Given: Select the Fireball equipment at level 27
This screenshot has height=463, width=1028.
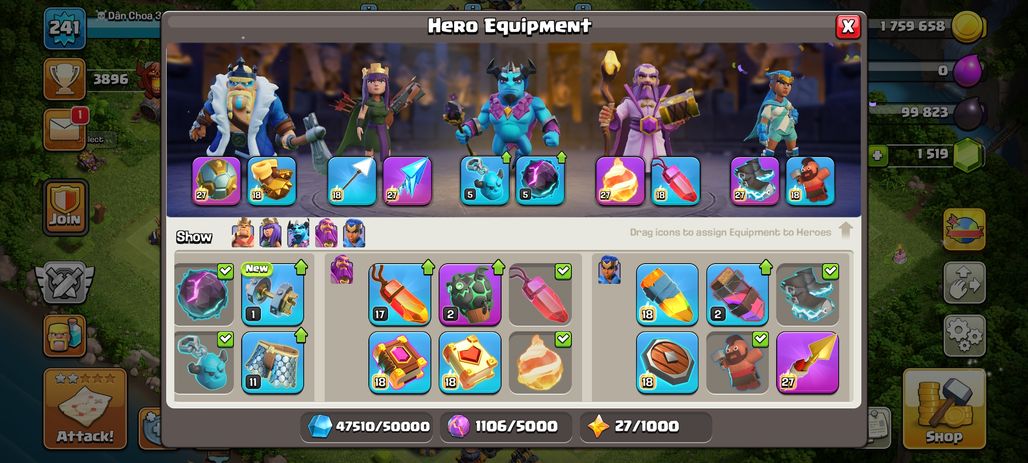Looking at the screenshot, I should pyautogui.click(x=620, y=181).
